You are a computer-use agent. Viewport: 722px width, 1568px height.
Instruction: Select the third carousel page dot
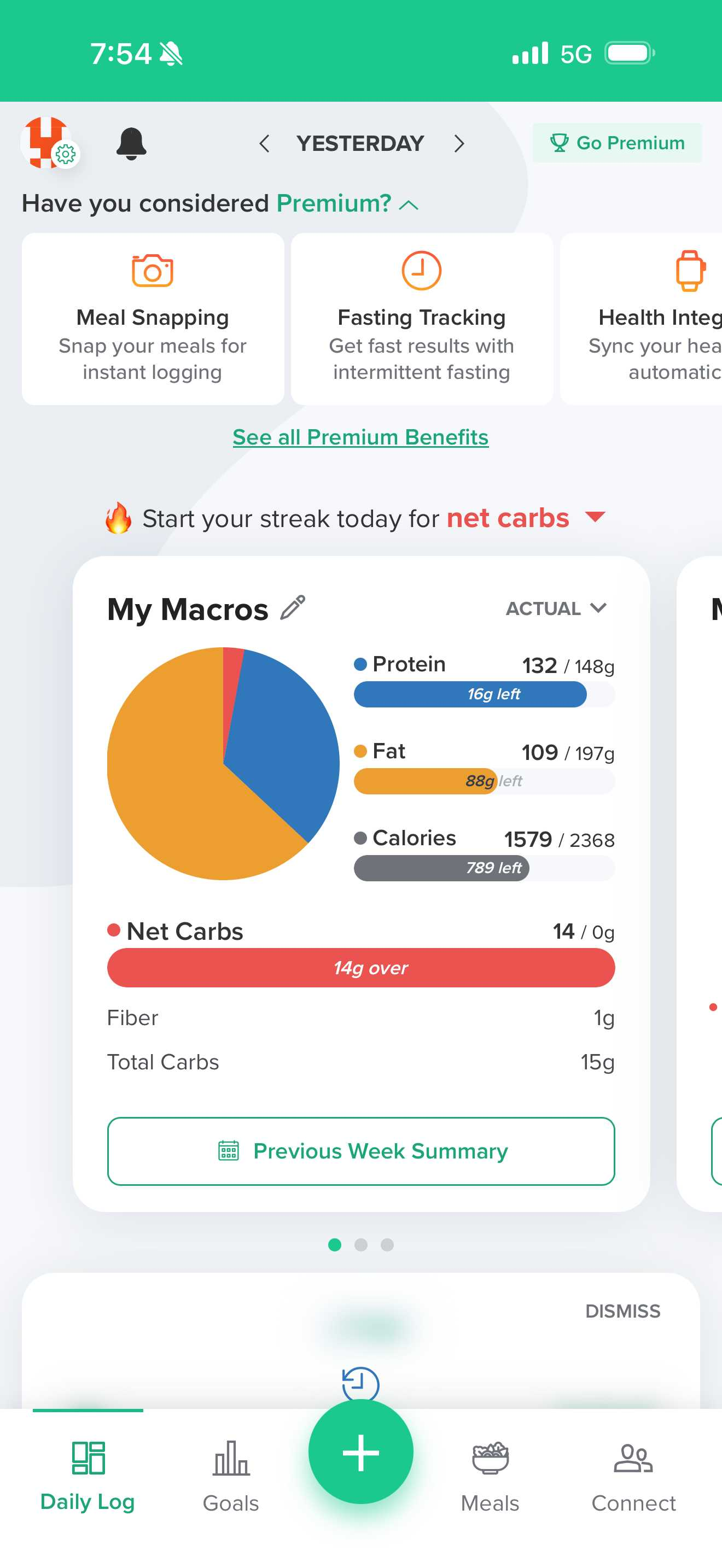[x=387, y=1245]
